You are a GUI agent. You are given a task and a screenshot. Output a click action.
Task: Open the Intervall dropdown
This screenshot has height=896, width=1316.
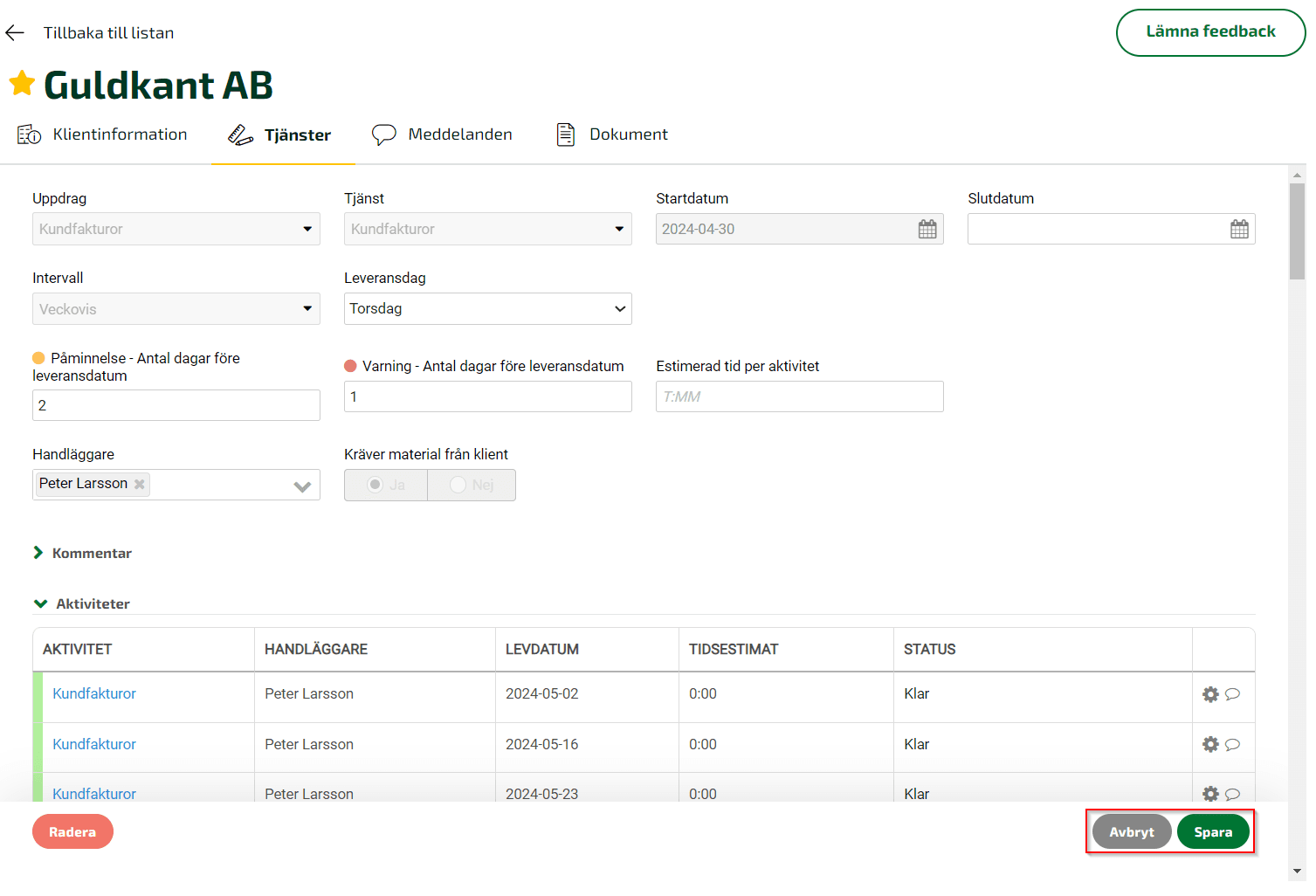click(x=176, y=309)
